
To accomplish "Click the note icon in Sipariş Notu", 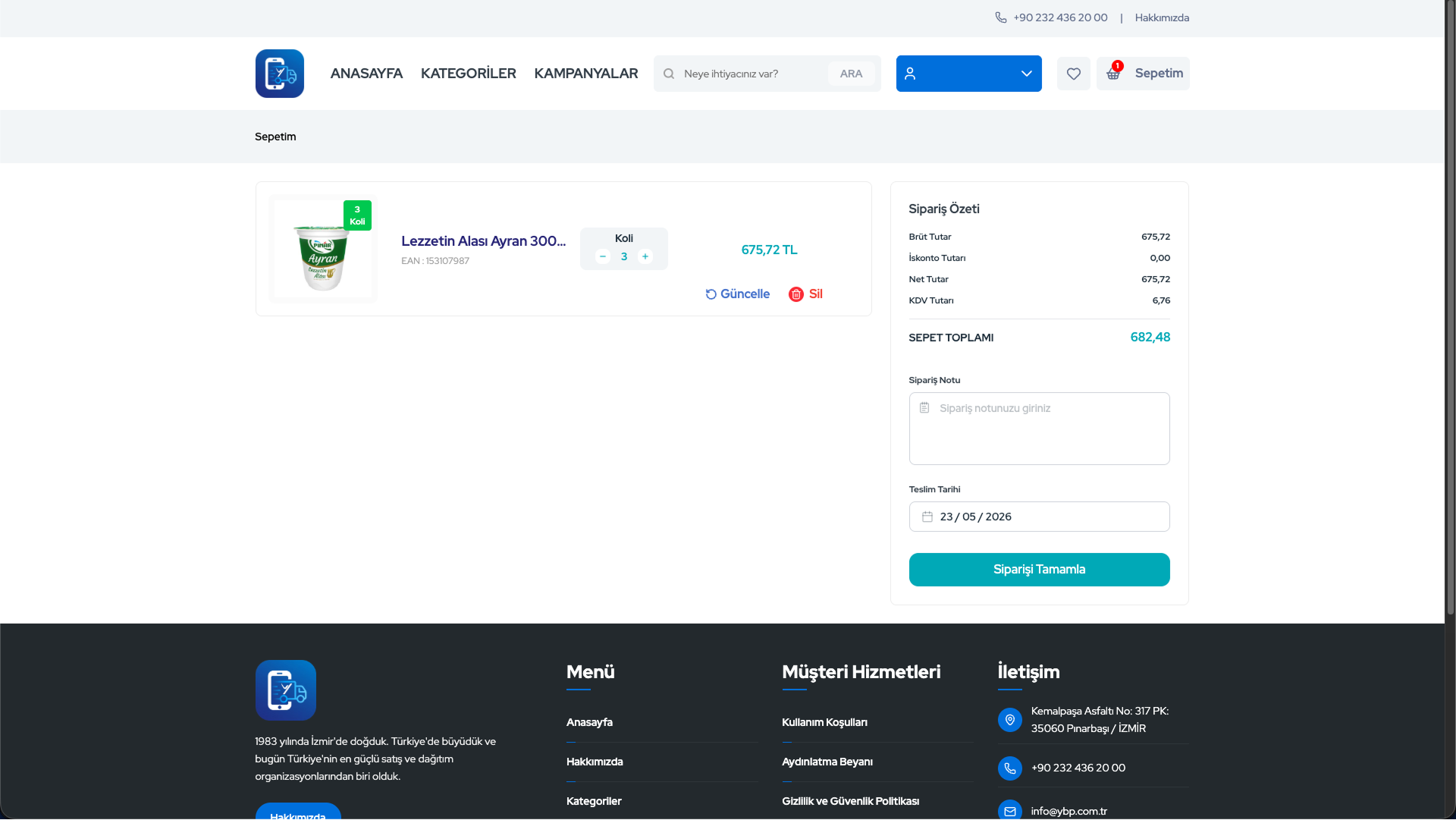I will 924,408.
